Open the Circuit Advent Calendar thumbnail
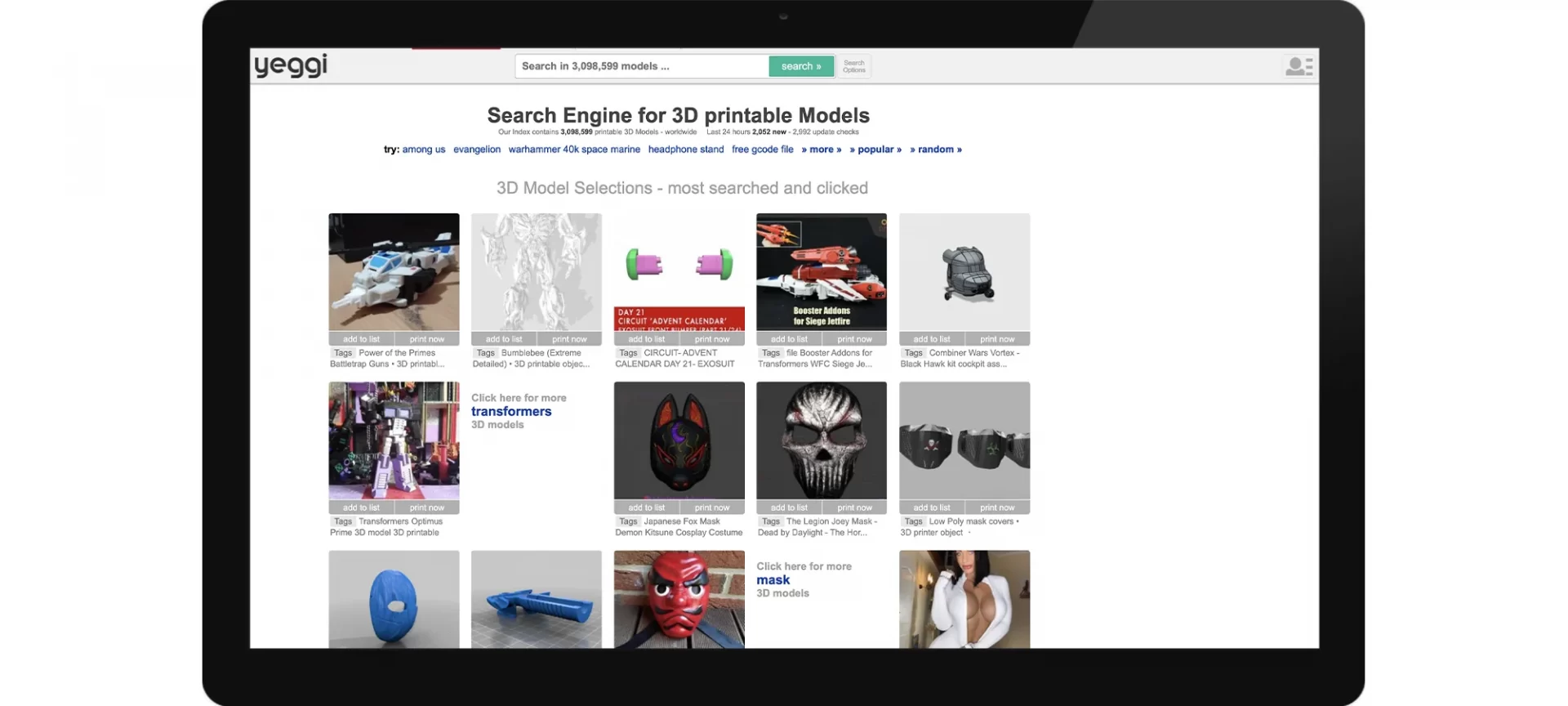 [679, 272]
